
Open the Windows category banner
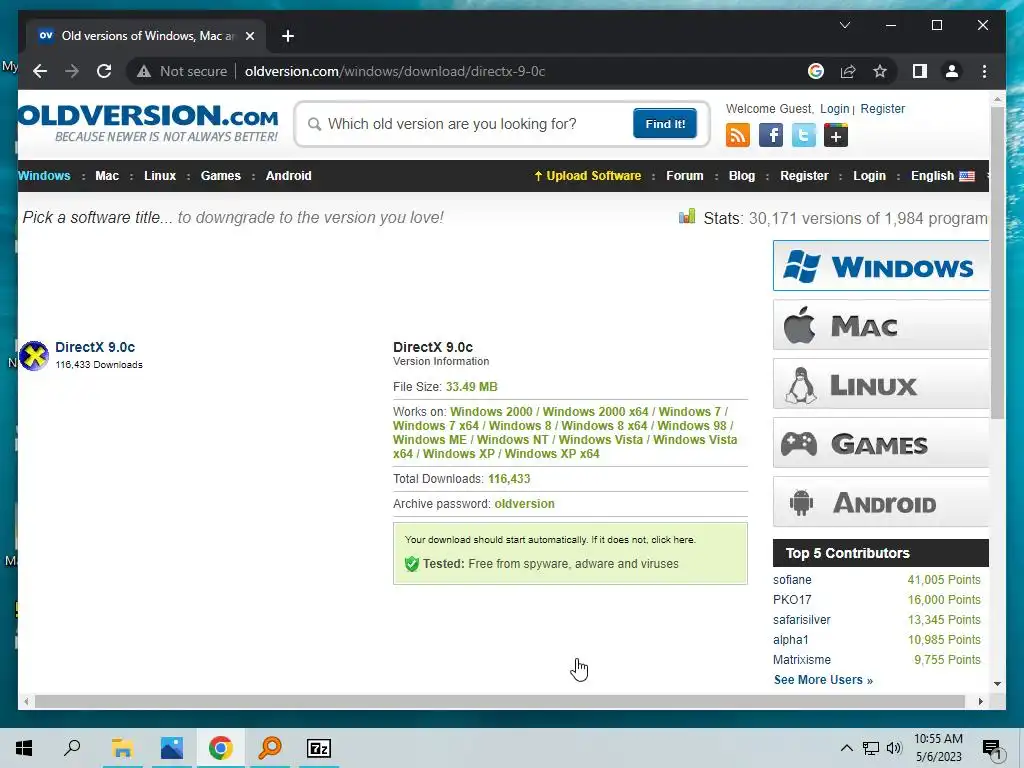(880, 266)
